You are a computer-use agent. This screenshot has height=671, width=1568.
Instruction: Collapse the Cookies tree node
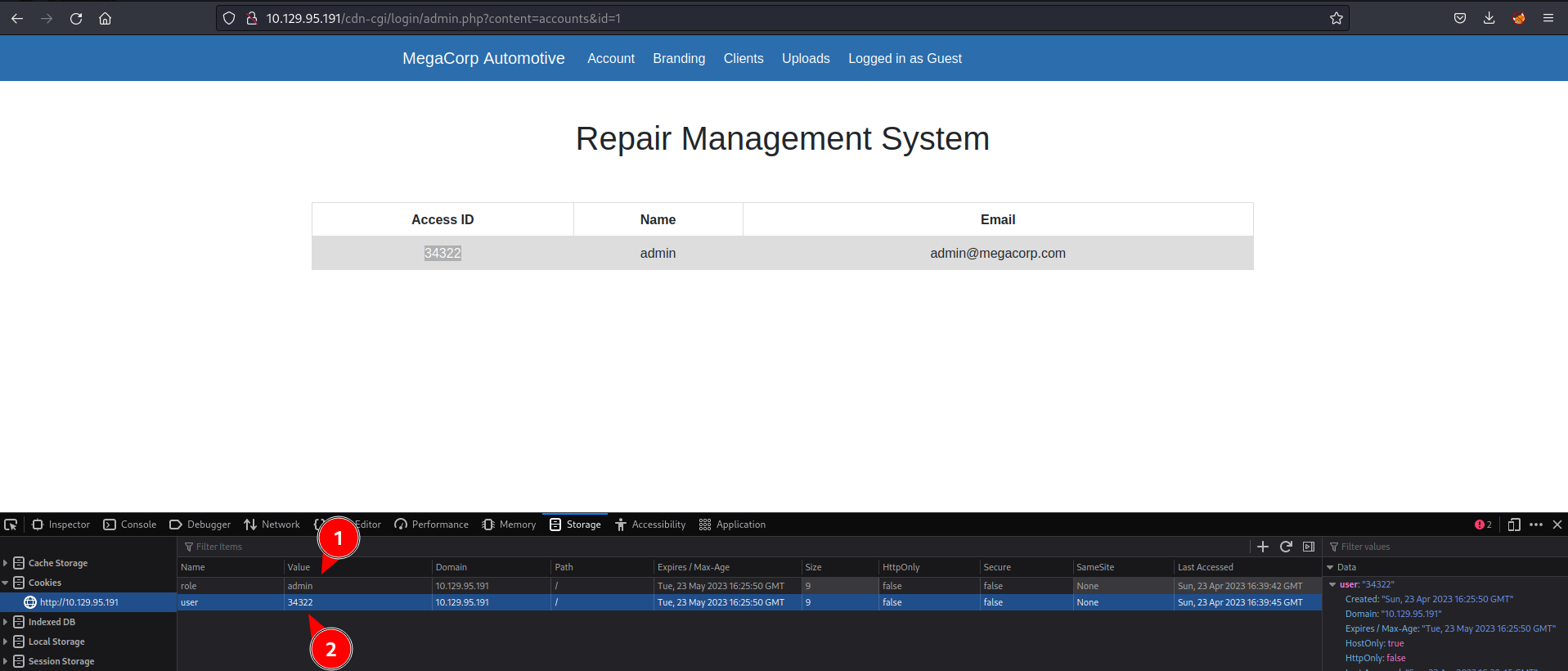pyautogui.click(x=6, y=583)
